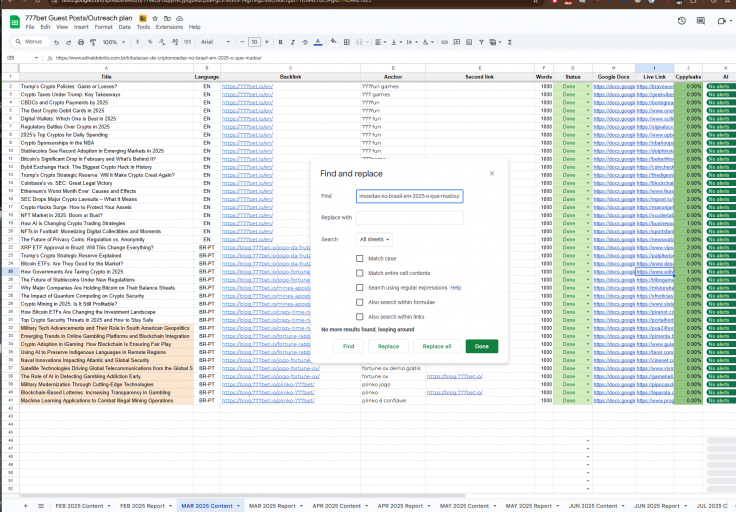Toggle italic formatting
Image resolution: width=736 pixels, height=512 pixels.
[292, 42]
